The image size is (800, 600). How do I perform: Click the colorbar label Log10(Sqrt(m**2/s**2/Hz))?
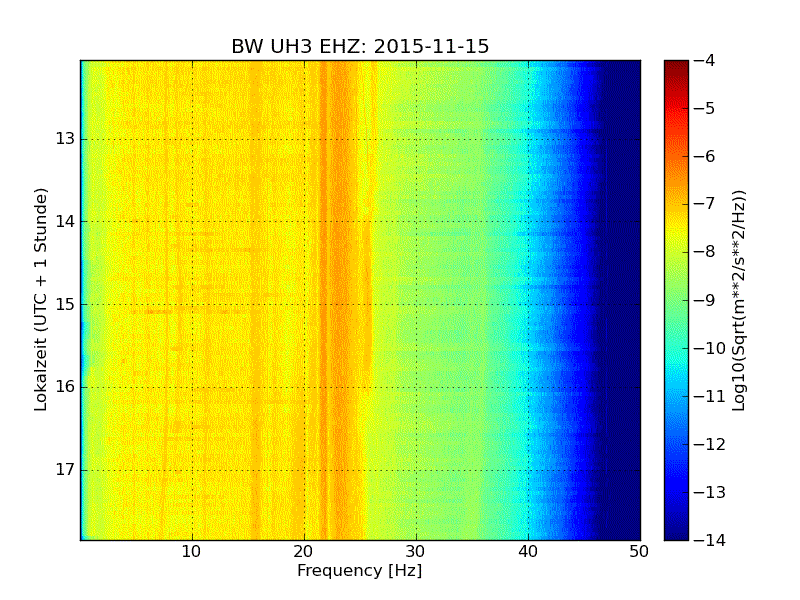click(739, 301)
